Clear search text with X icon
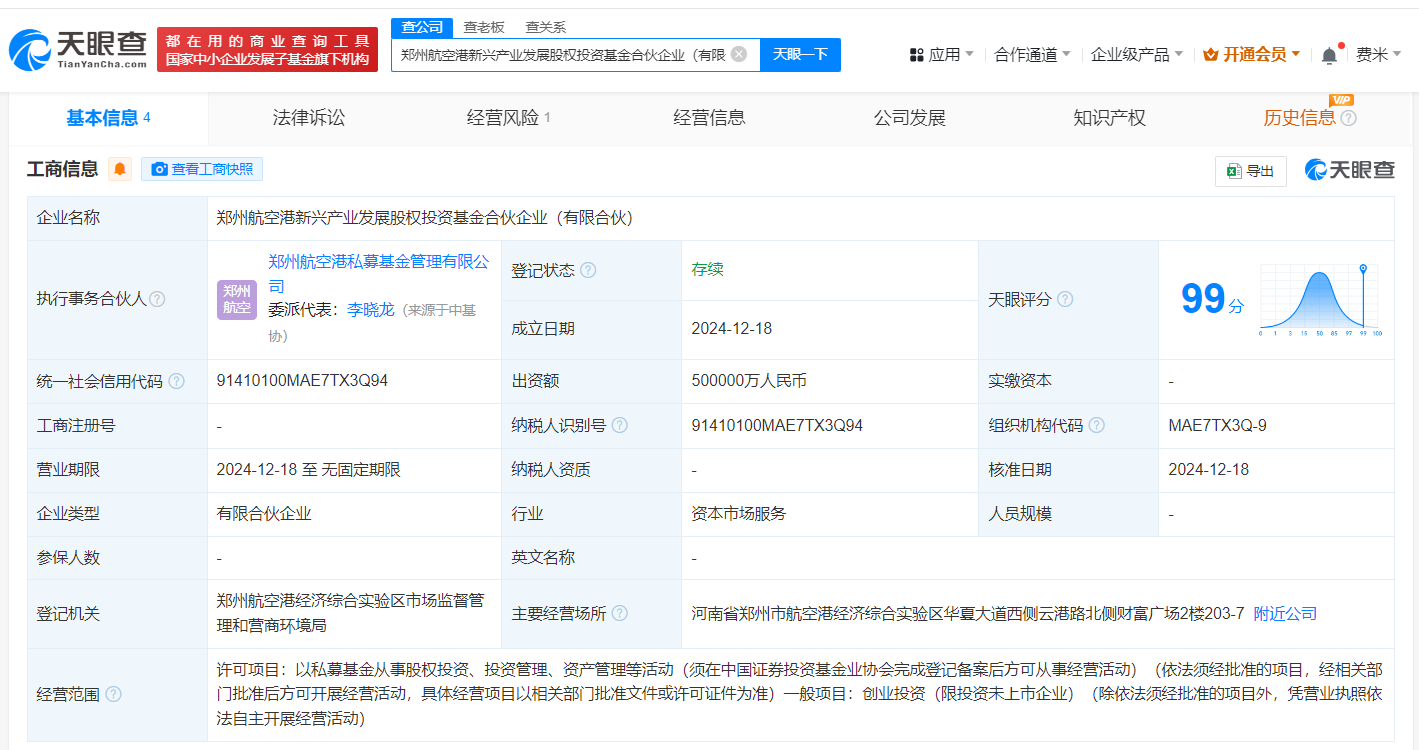1419x750 pixels. tap(739, 54)
